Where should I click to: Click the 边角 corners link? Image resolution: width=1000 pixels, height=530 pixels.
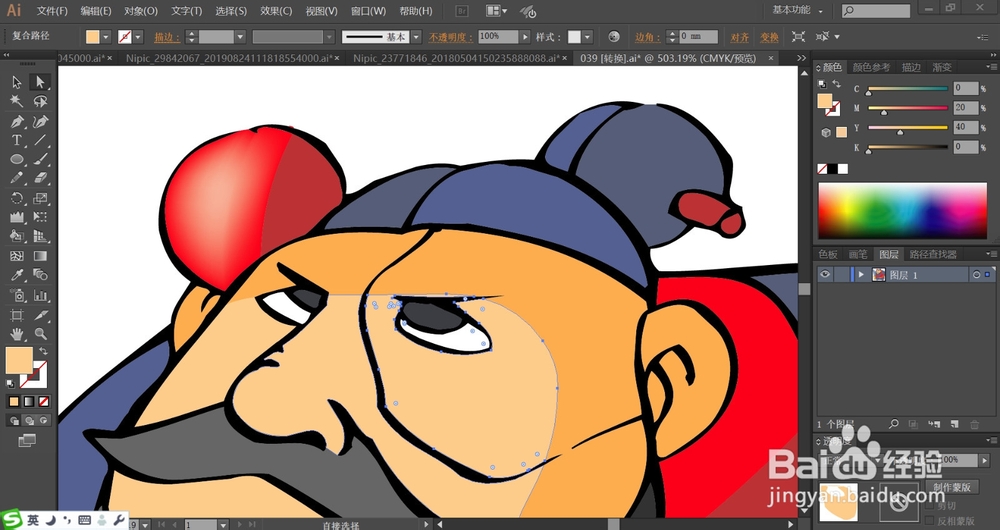point(648,38)
